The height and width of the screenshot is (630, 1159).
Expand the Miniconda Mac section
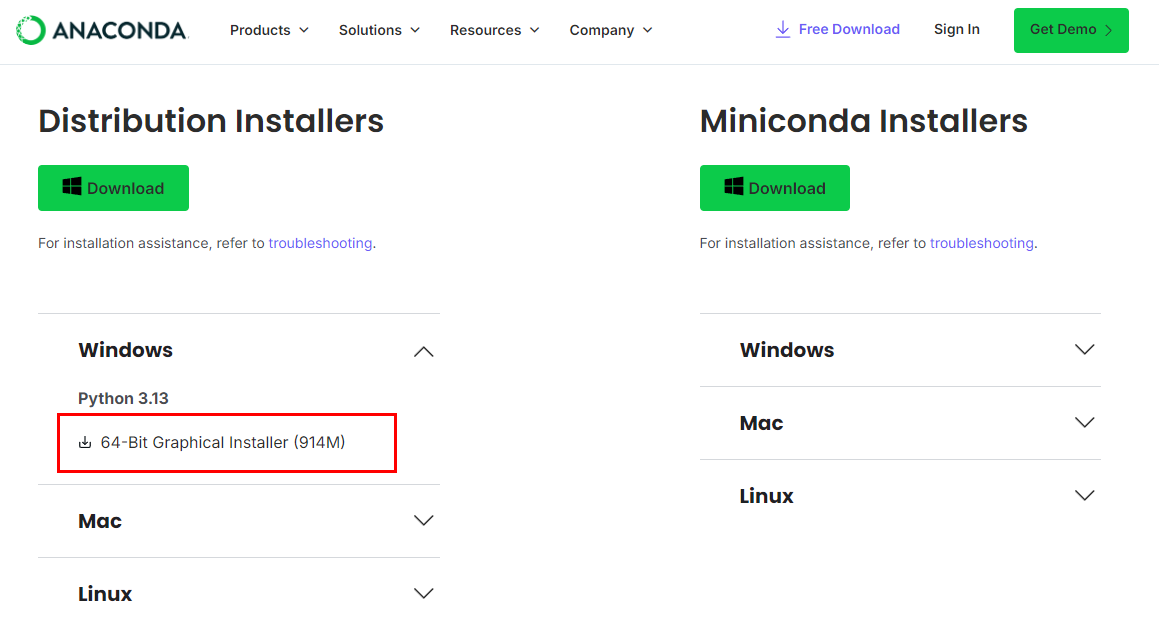[x=1084, y=423]
